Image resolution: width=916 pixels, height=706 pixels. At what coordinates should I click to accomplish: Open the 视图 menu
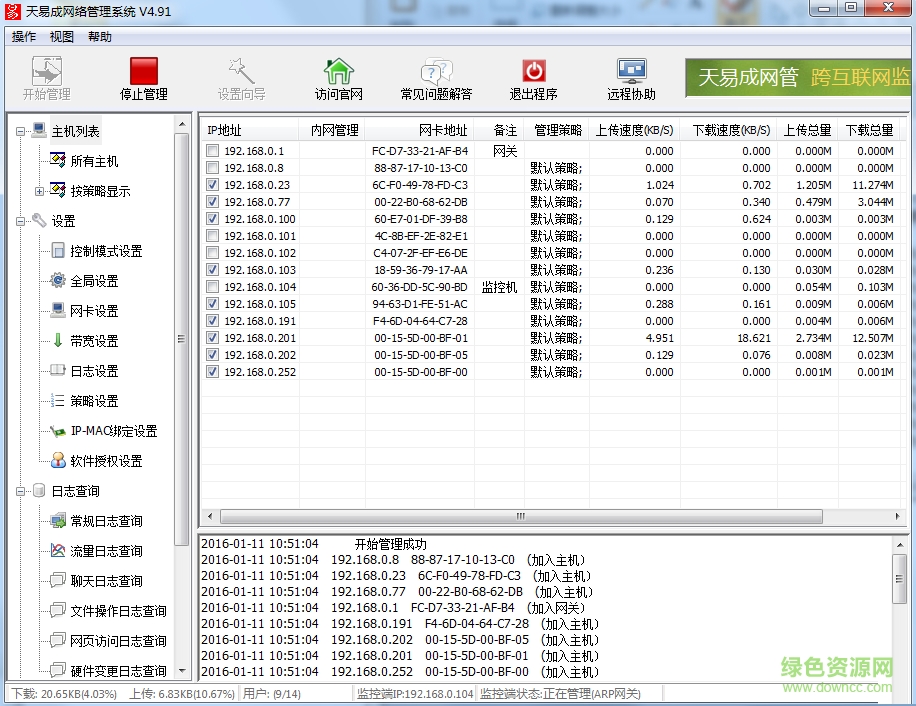coord(61,36)
